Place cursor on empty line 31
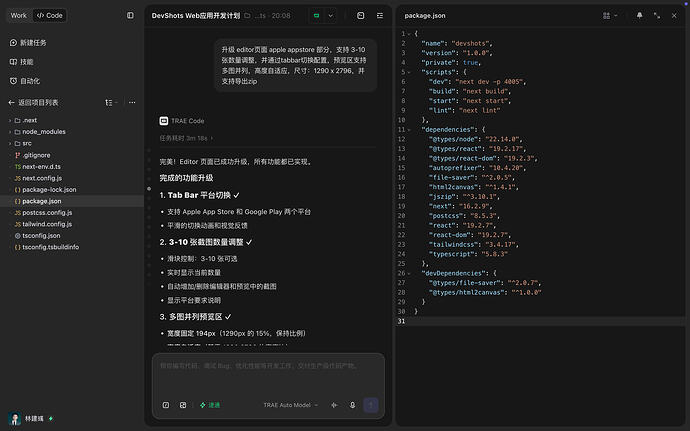Screen dimensions: 690x431 coord(540,321)
